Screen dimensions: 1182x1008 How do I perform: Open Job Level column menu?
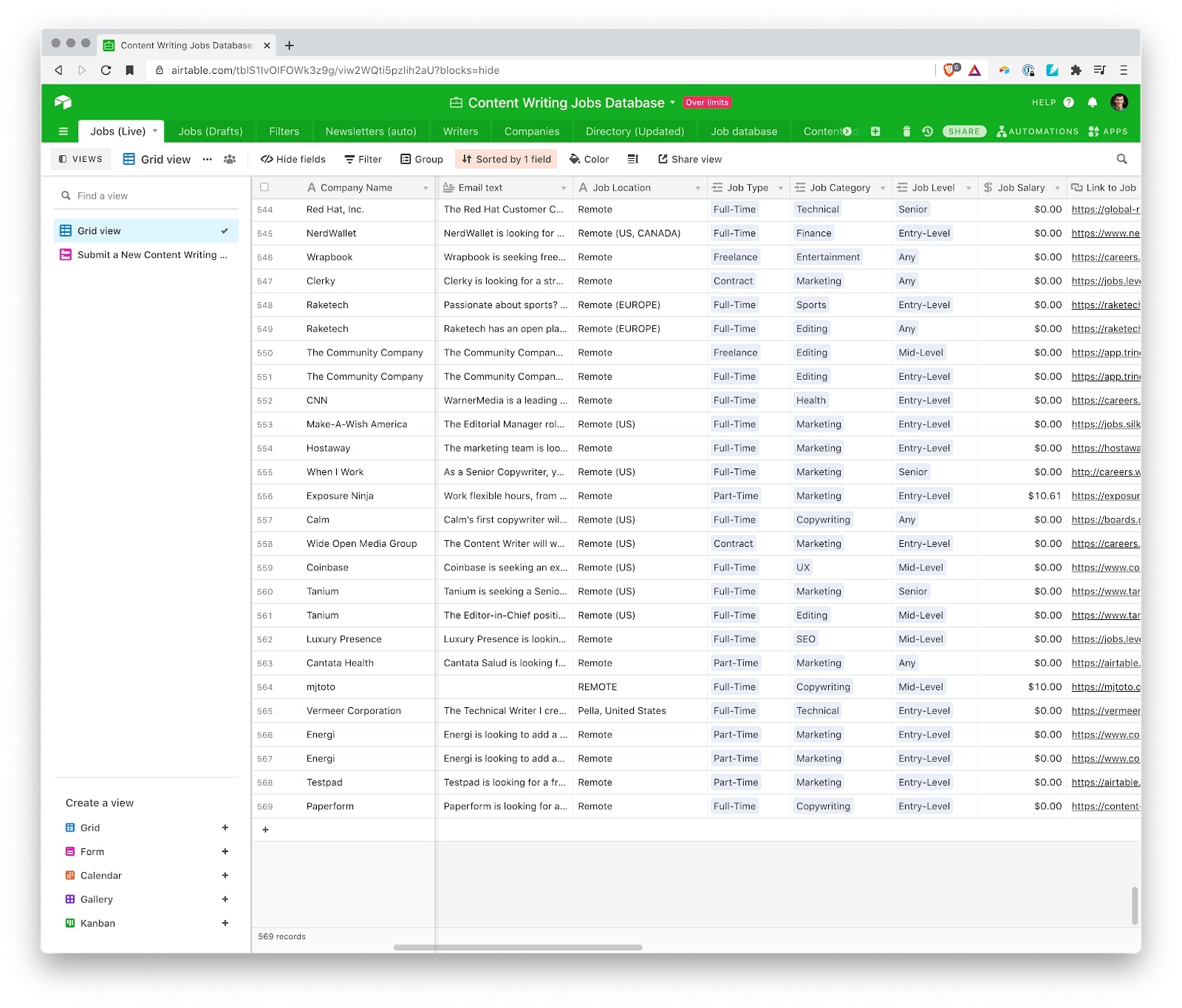969,188
